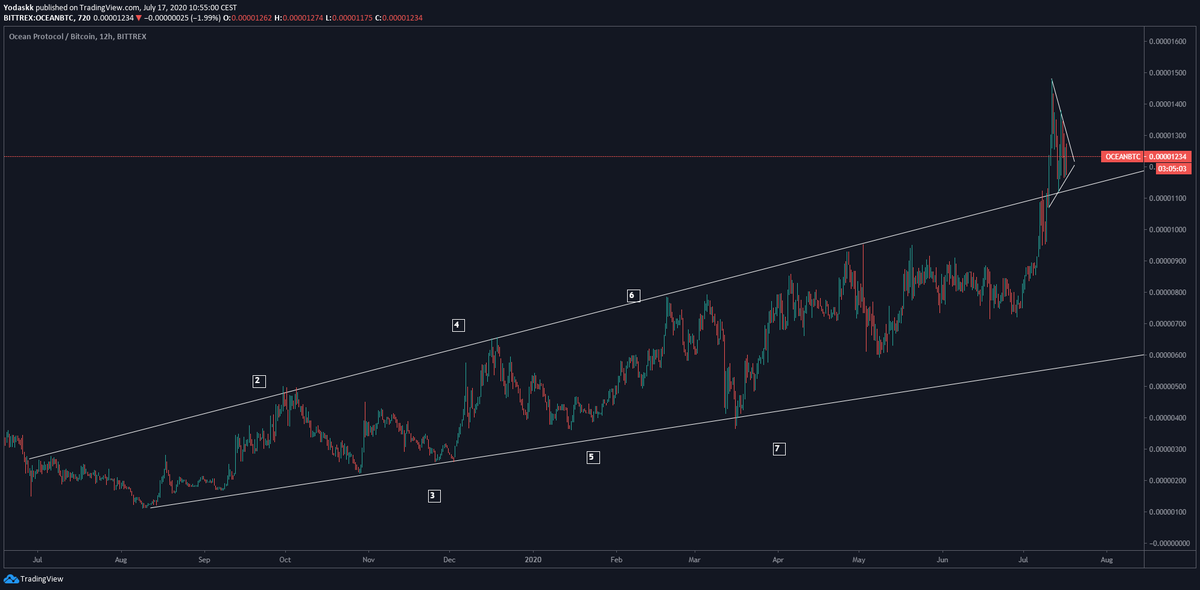Expand the O open price value

coord(253,17)
